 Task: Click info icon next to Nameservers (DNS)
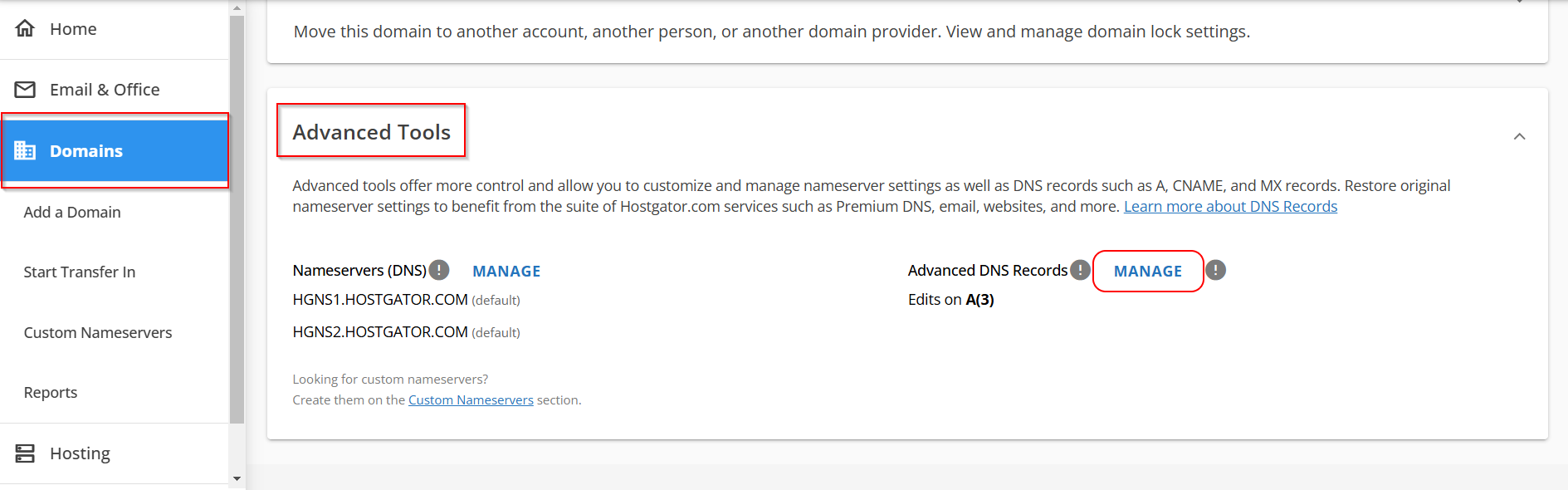[439, 270]
